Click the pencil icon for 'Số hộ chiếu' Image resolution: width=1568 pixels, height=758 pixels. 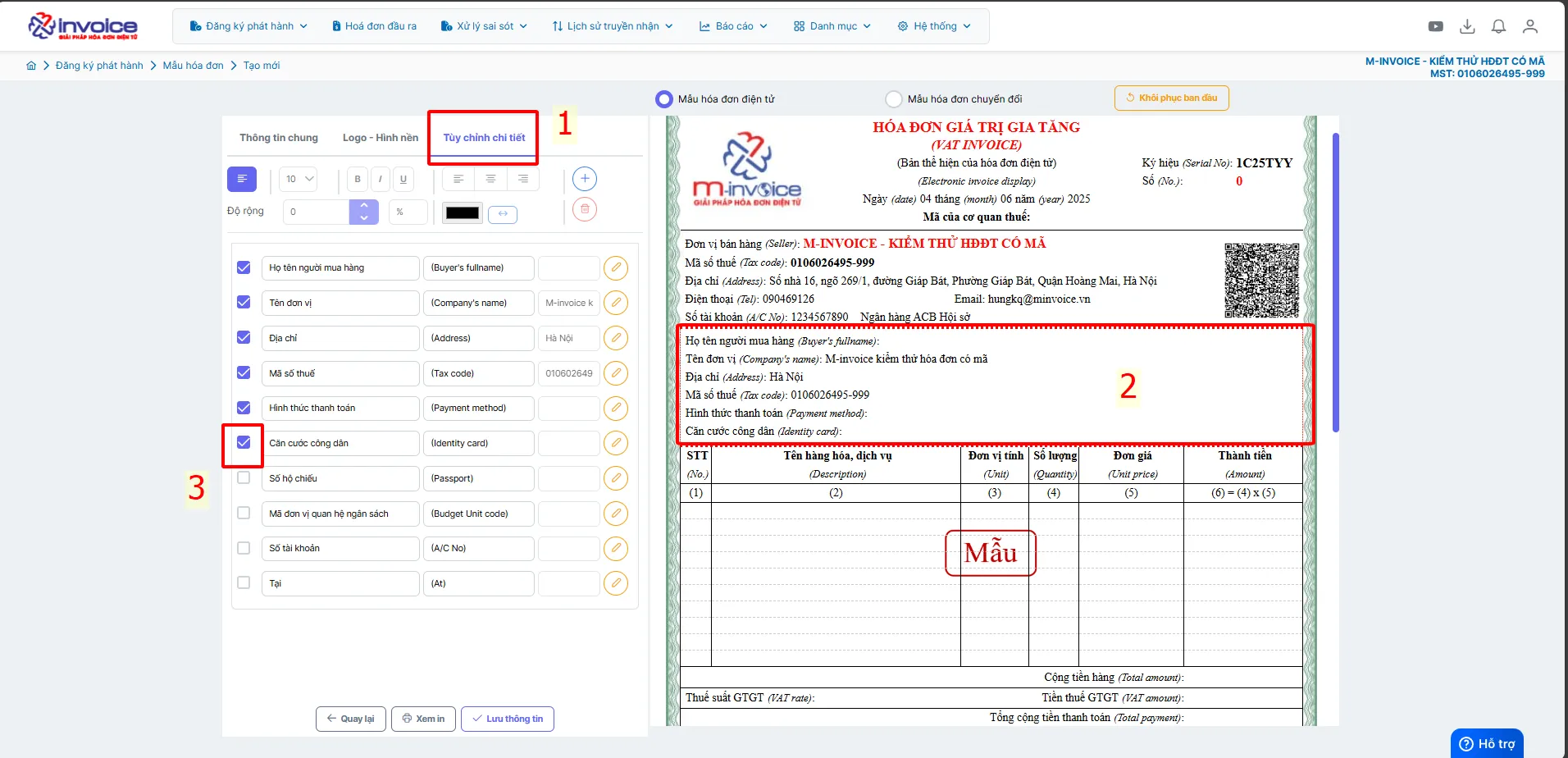[616, 478]
